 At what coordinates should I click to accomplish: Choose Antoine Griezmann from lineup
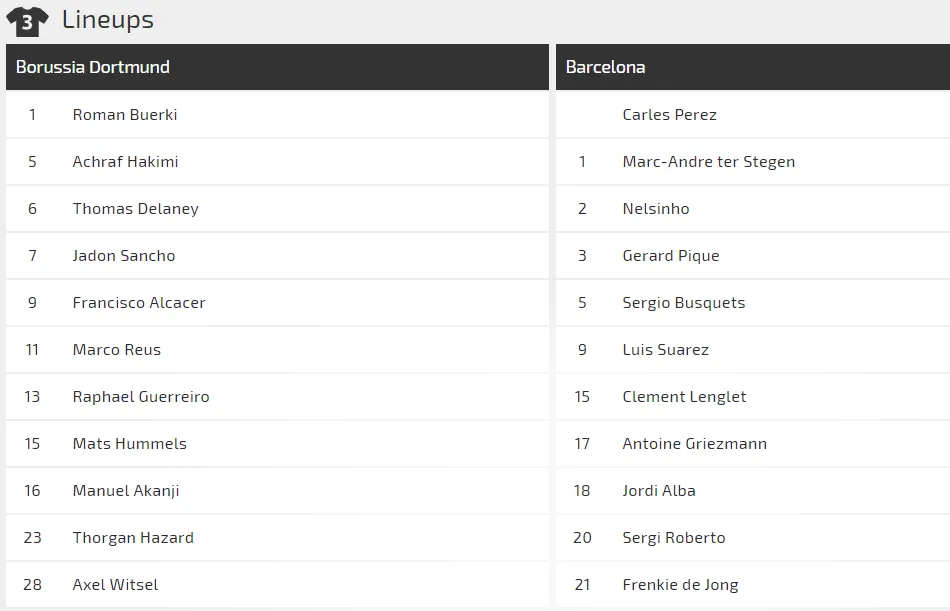694,444
